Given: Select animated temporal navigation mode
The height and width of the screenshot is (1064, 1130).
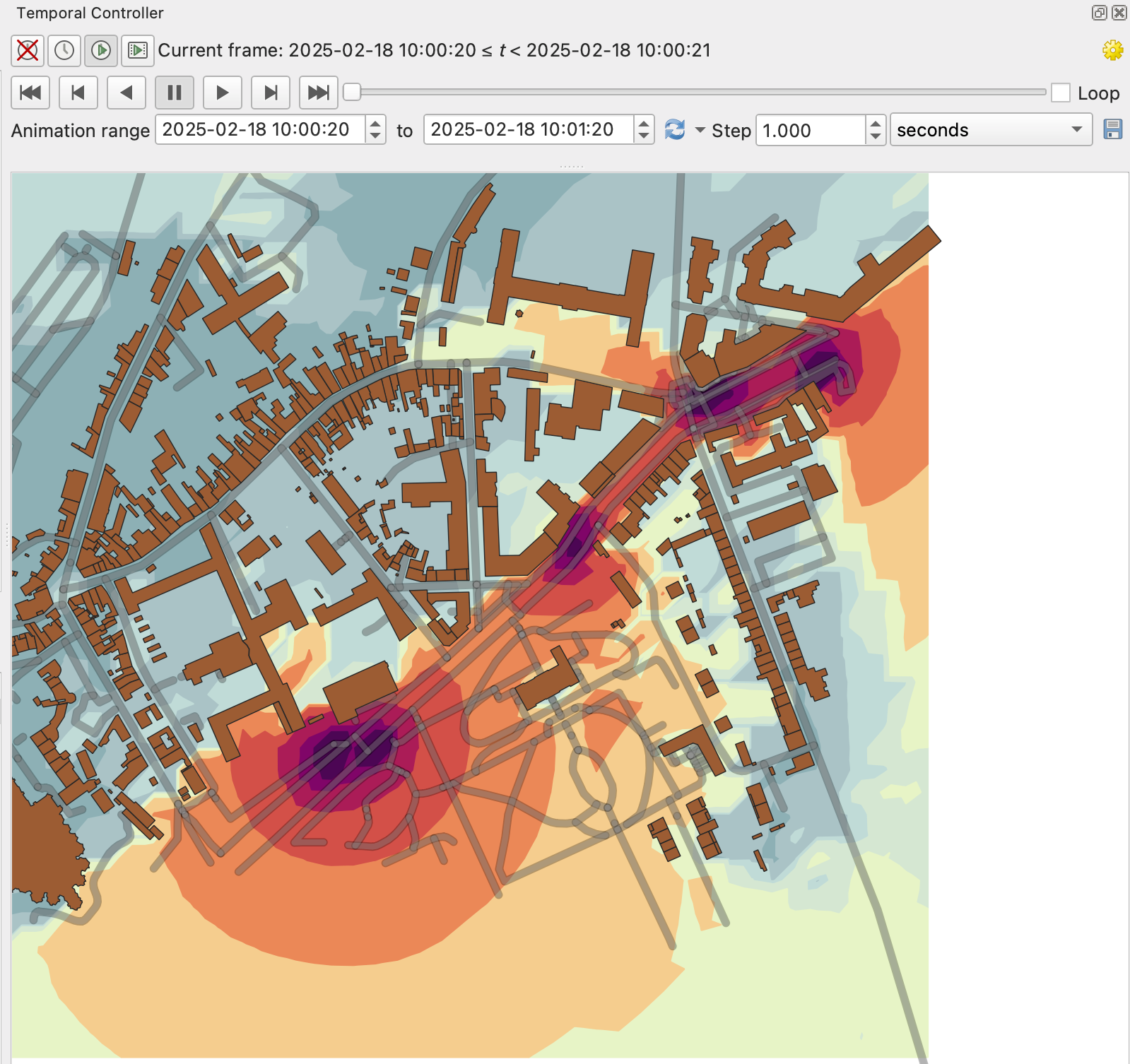Looking at the screenshot, I should coord(101,50).
